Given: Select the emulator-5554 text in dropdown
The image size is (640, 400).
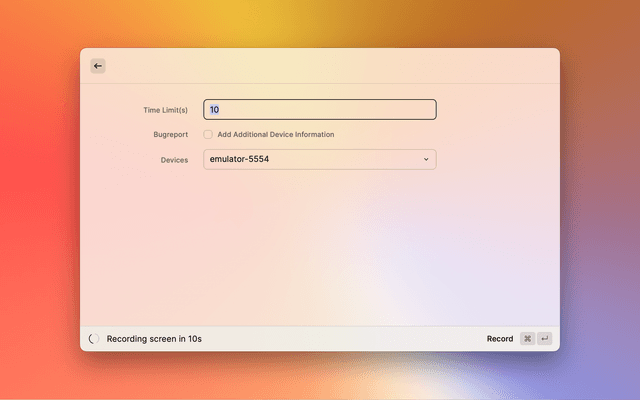Looking at the screenshot, I should 239,160.
